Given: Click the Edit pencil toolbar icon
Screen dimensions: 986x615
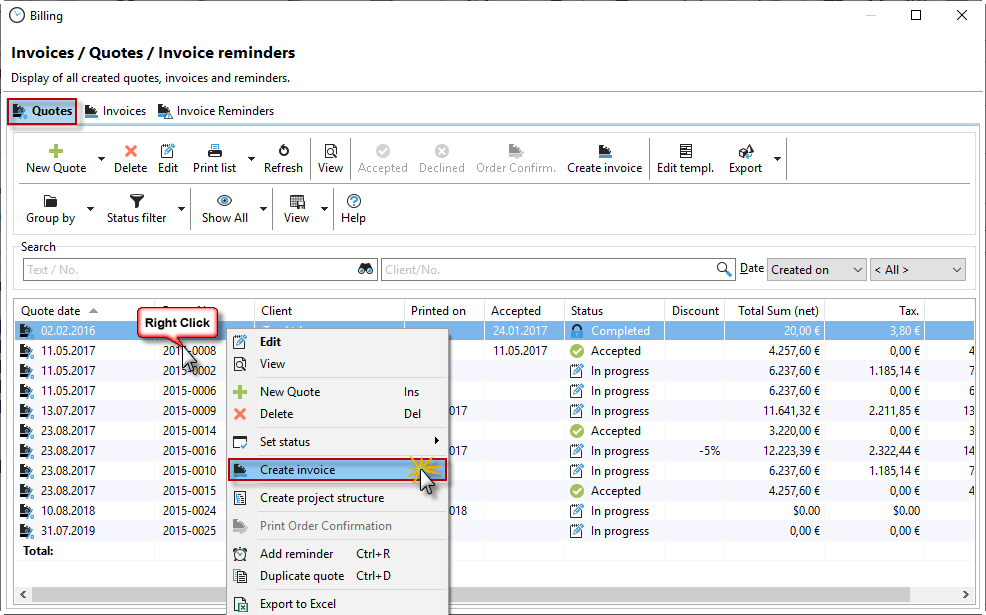Looking at the screenshot, I should tap(168, 151).
